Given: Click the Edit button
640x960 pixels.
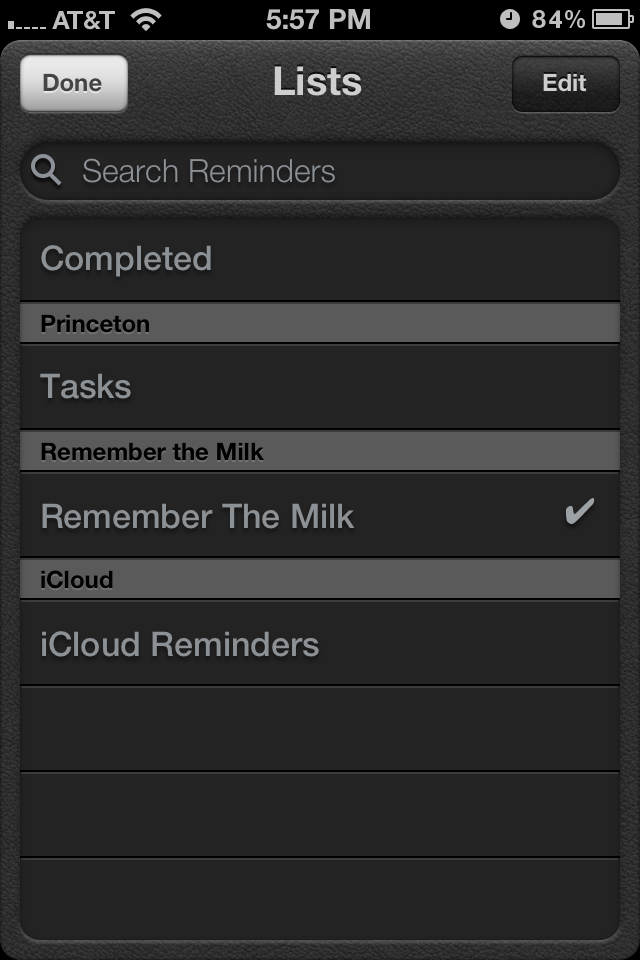Looking at the screenshot, I should click(565, 83).
